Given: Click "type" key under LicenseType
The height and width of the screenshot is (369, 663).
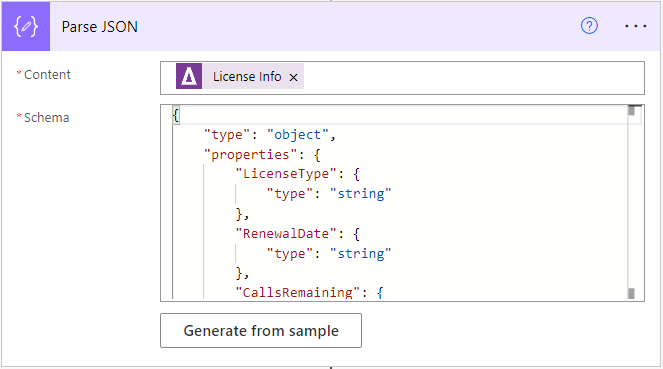Looking at the screenshot, I should [x=290, y=194].
